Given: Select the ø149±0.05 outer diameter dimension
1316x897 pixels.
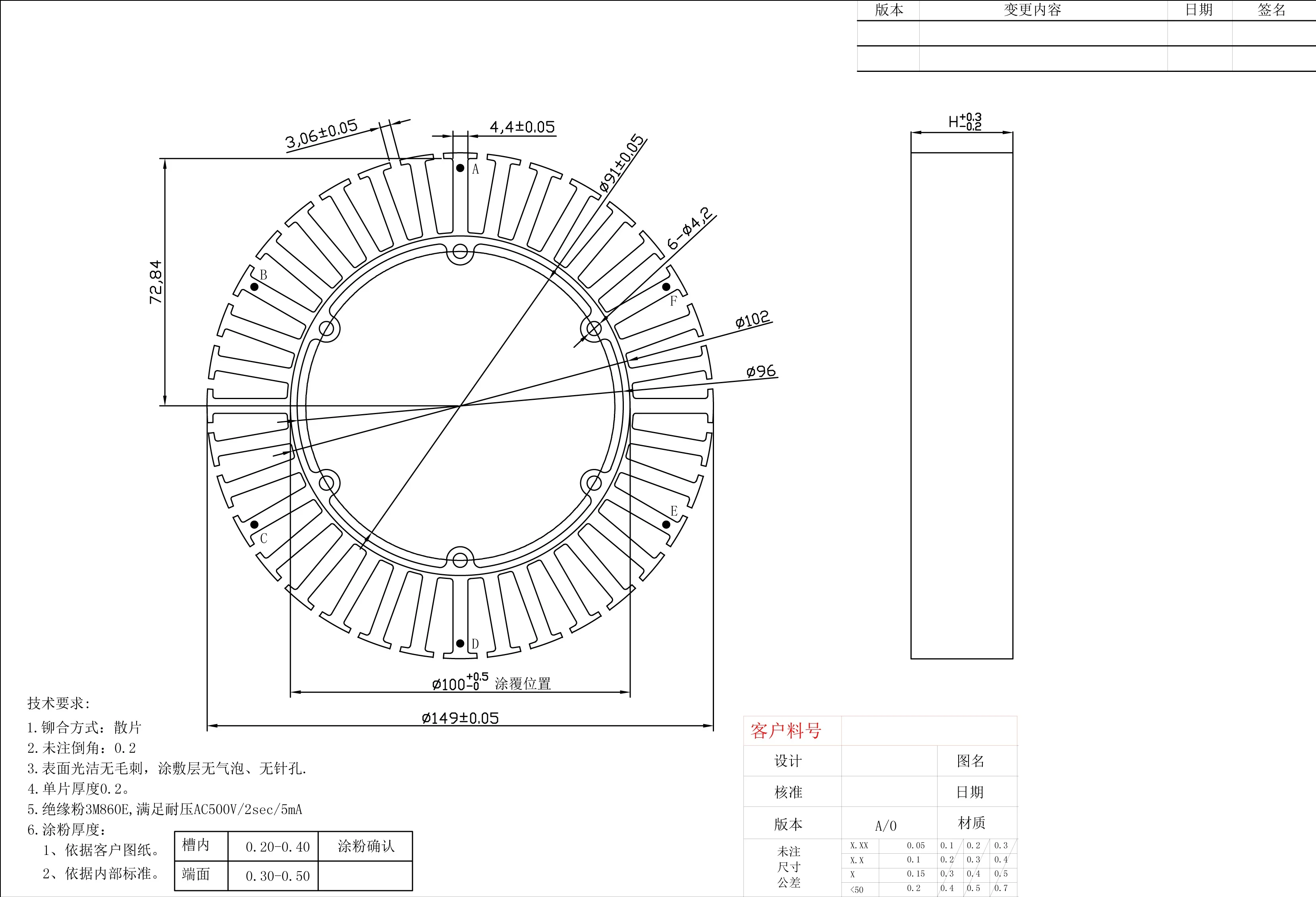Looking at the screenshot, I should 460,718.
